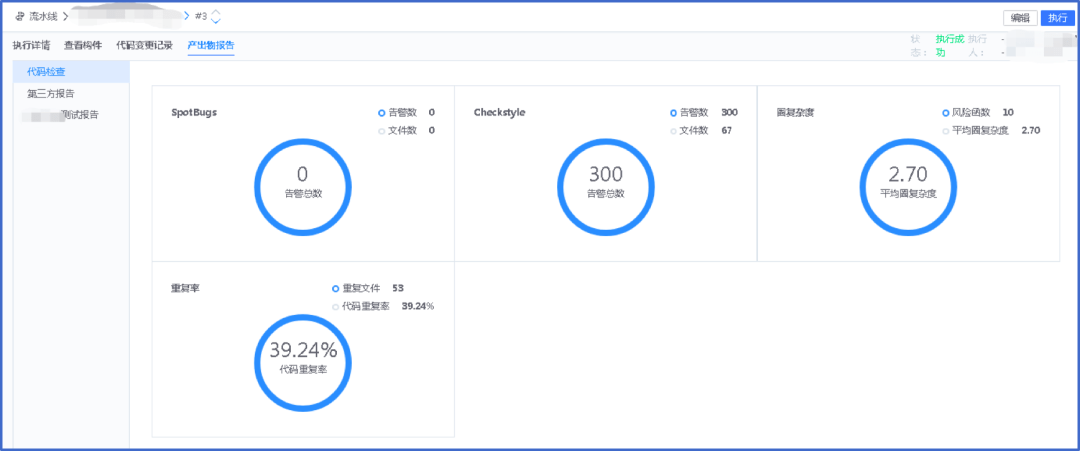
Task: Click the #3 build number
Action: (x=201, y=16)
